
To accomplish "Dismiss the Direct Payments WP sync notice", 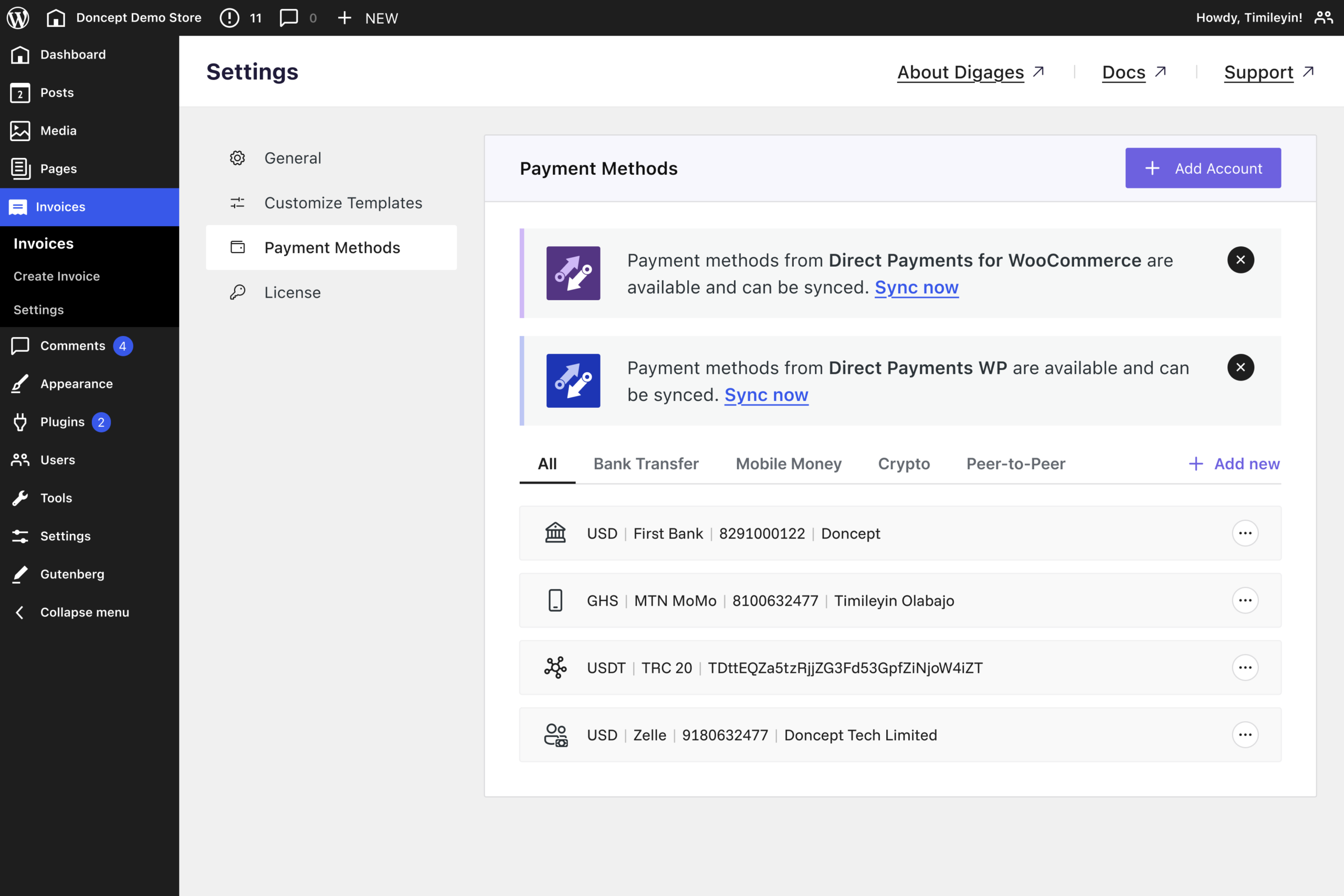I will (x=1240, y=367).
